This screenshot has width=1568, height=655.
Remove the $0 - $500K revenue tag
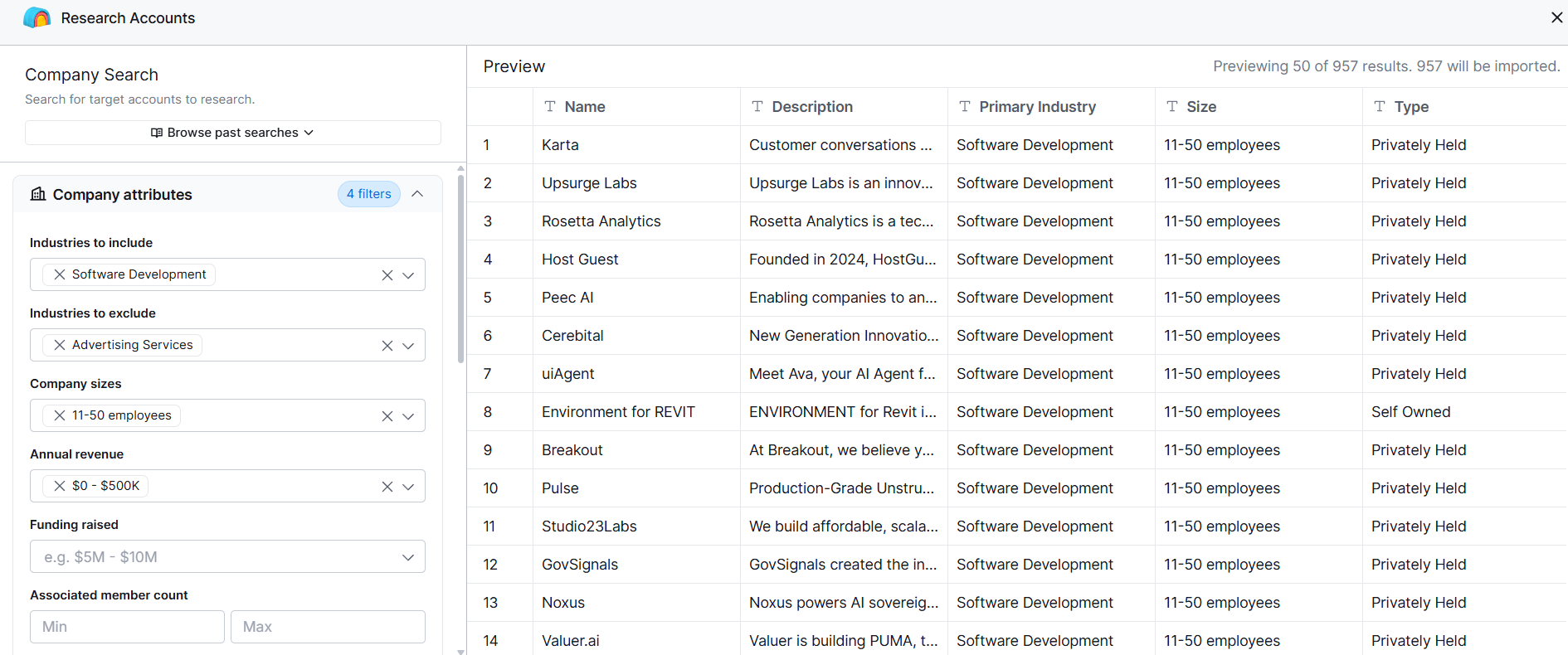60,486
